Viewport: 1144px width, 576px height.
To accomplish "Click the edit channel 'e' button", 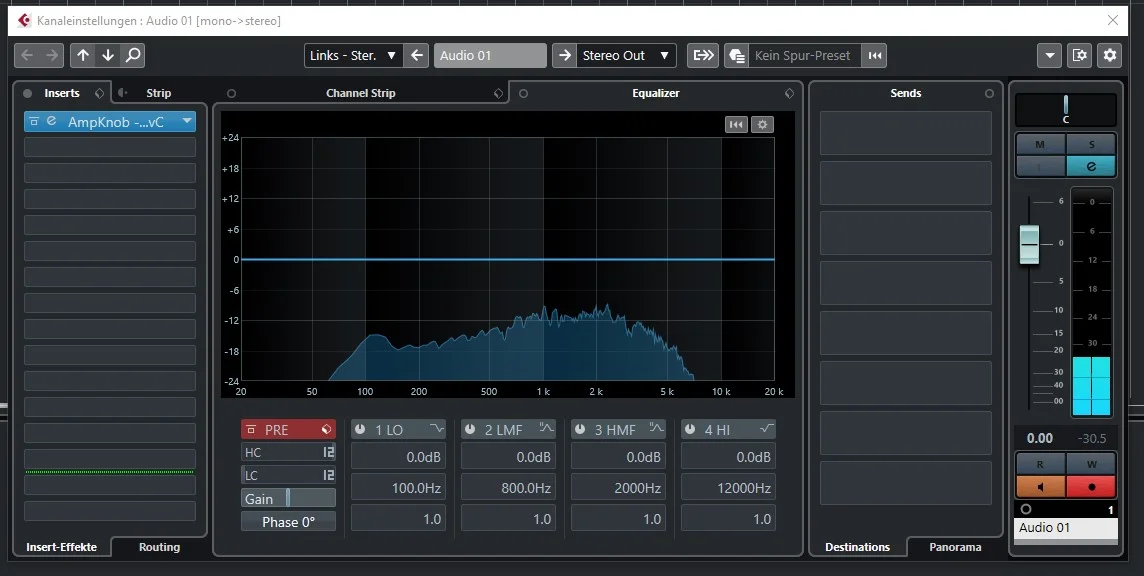I will [x=1091, y=166].
